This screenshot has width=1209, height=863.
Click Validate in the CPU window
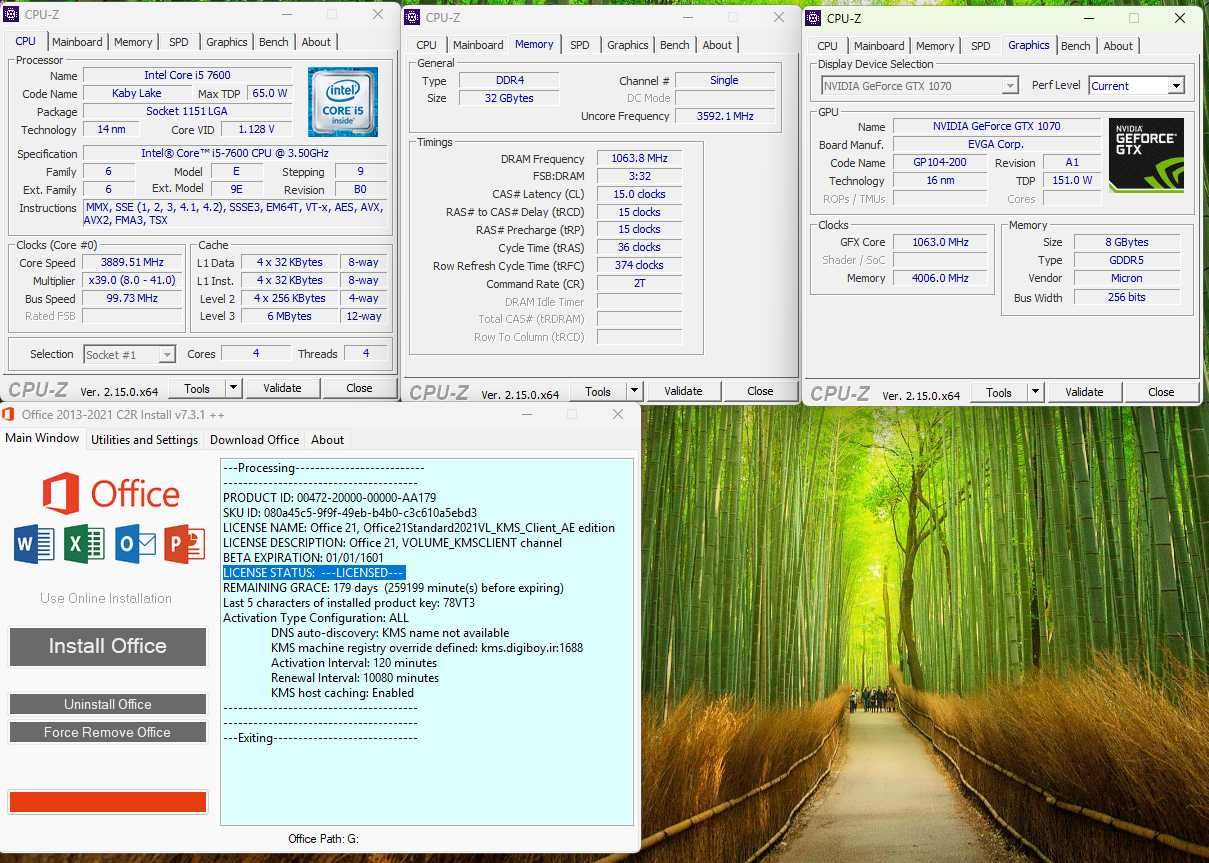(x=282, y=388)
